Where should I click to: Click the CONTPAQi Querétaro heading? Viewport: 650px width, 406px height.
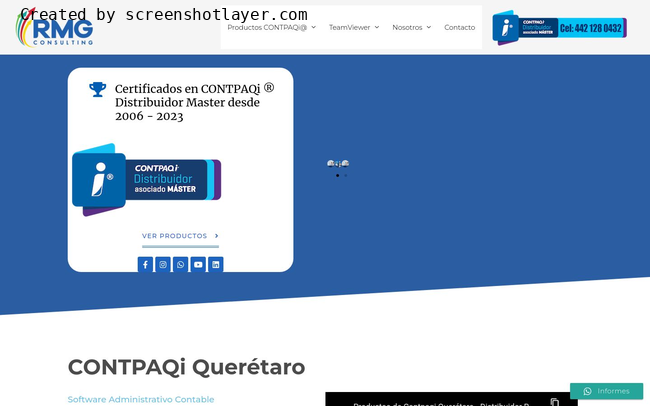click(187, 367)
